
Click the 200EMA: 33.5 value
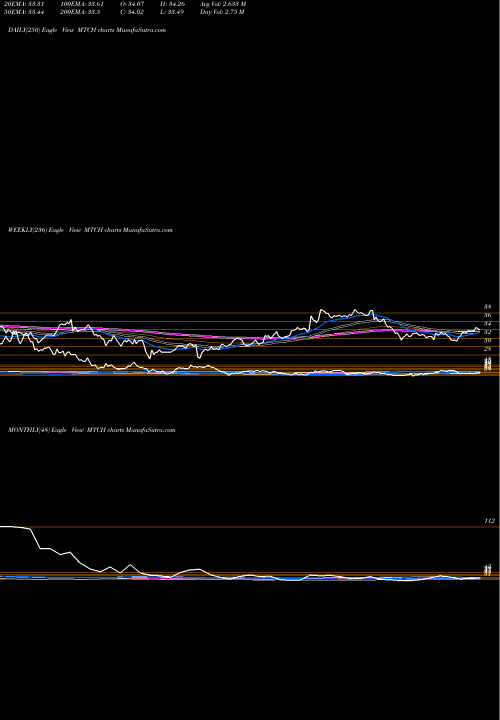click(80, 12)
